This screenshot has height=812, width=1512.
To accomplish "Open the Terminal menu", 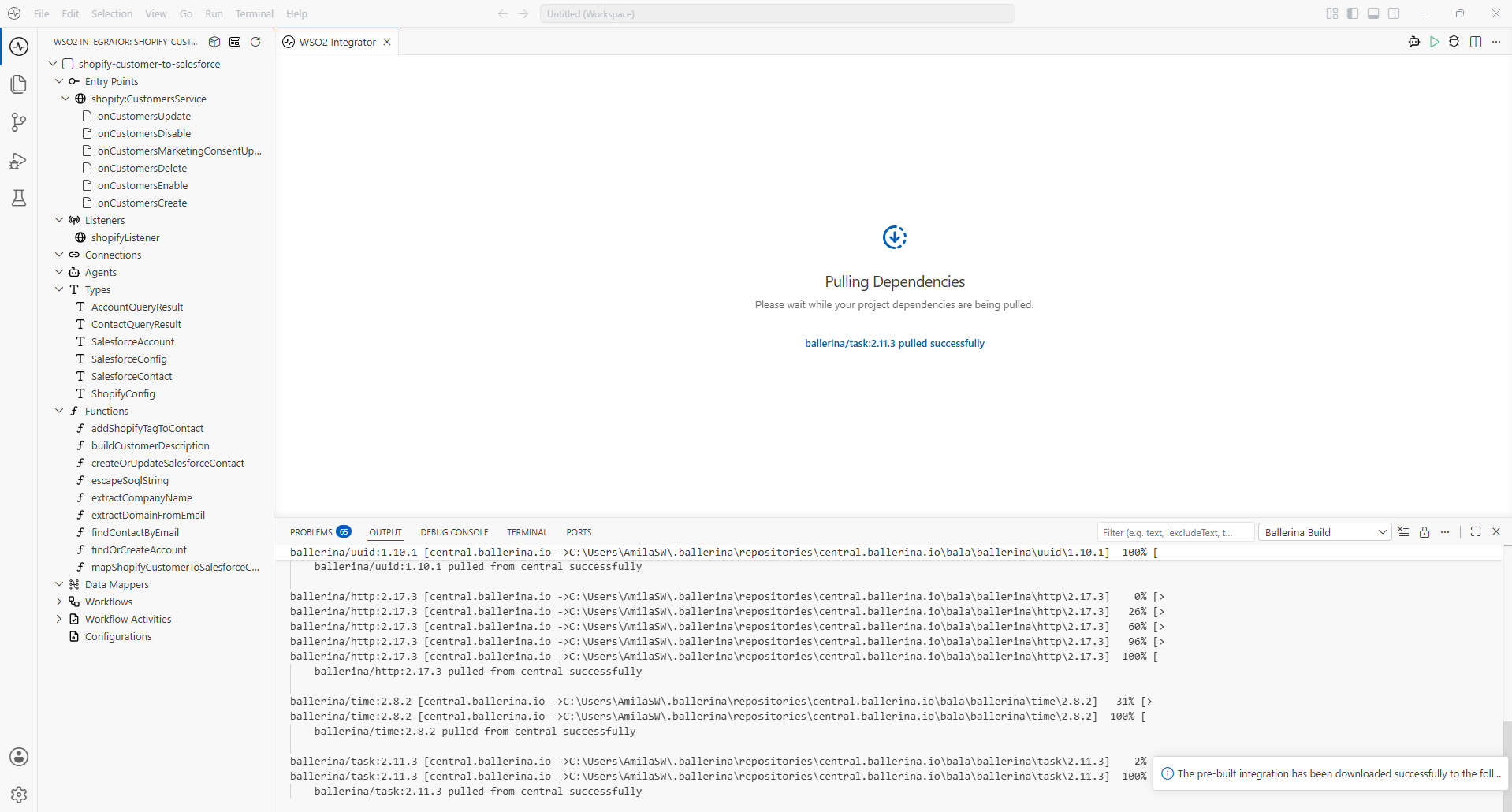I will coord(254,13).
